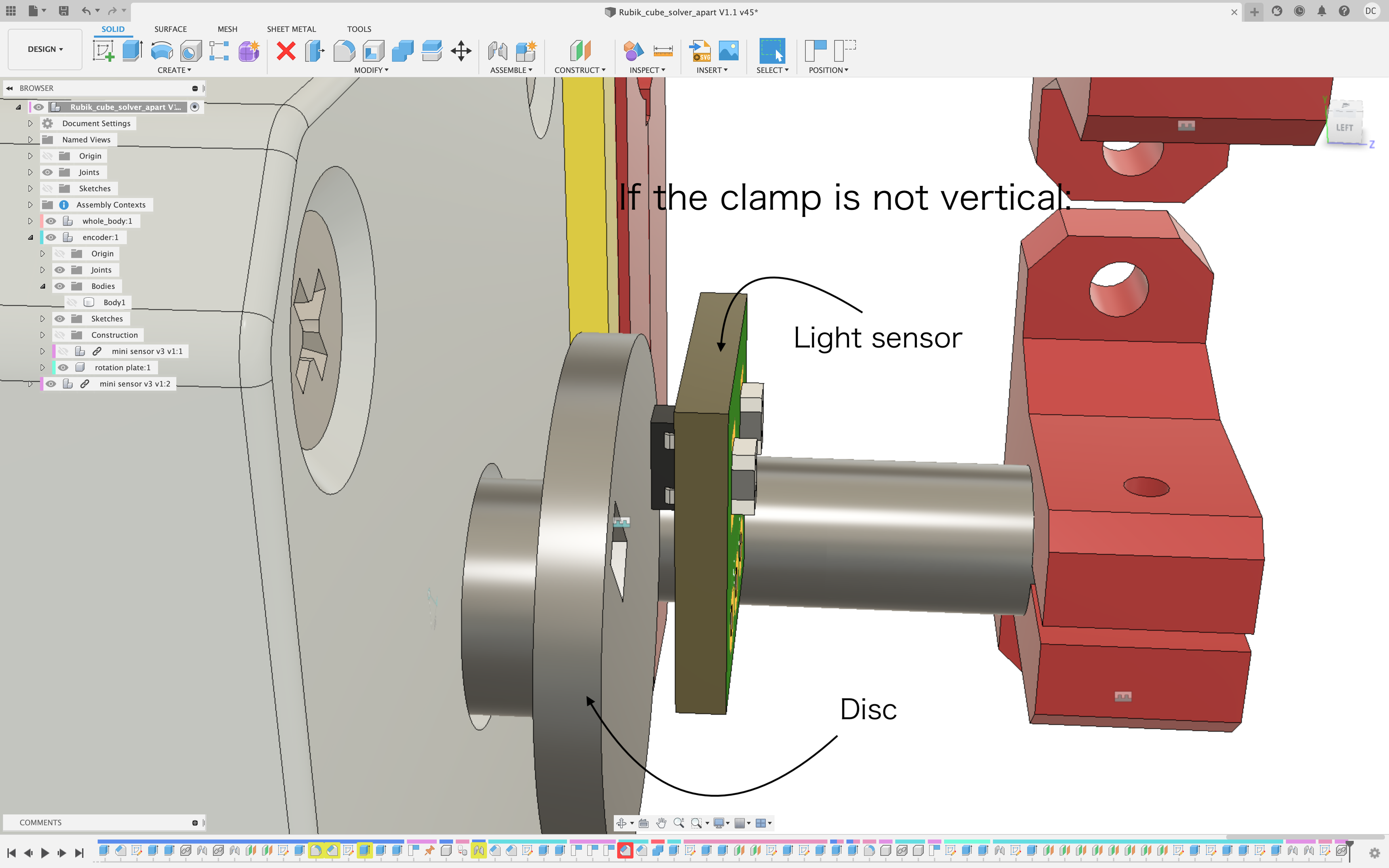Toggle visibility of encoder:1
The width and height of the screenshot is (1389, 868).
[51, 237]
